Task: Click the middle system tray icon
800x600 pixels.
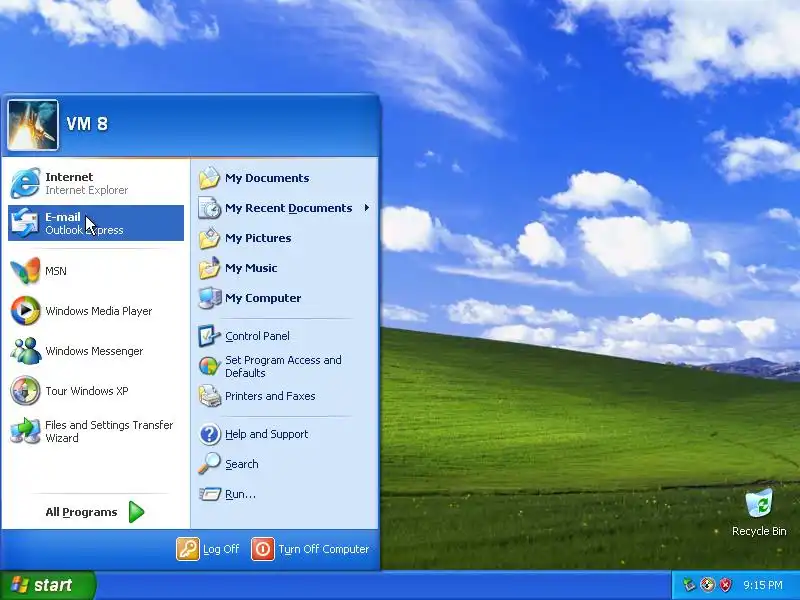Action: (x=707, y=585)
